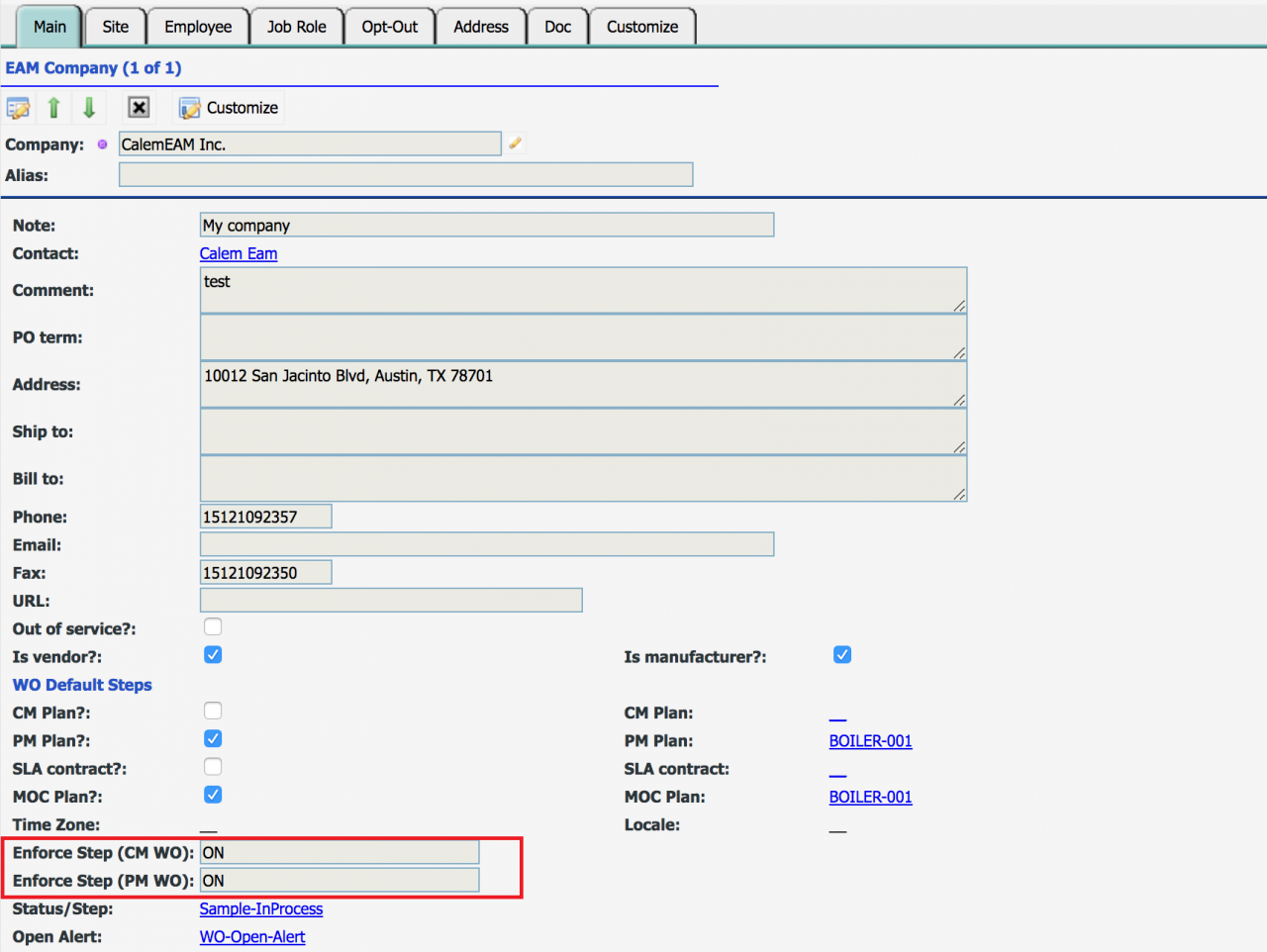This screenshot has width=1267, height=952.
Task: Select the X delete icon in the toolbar
Action: (138, 107)
